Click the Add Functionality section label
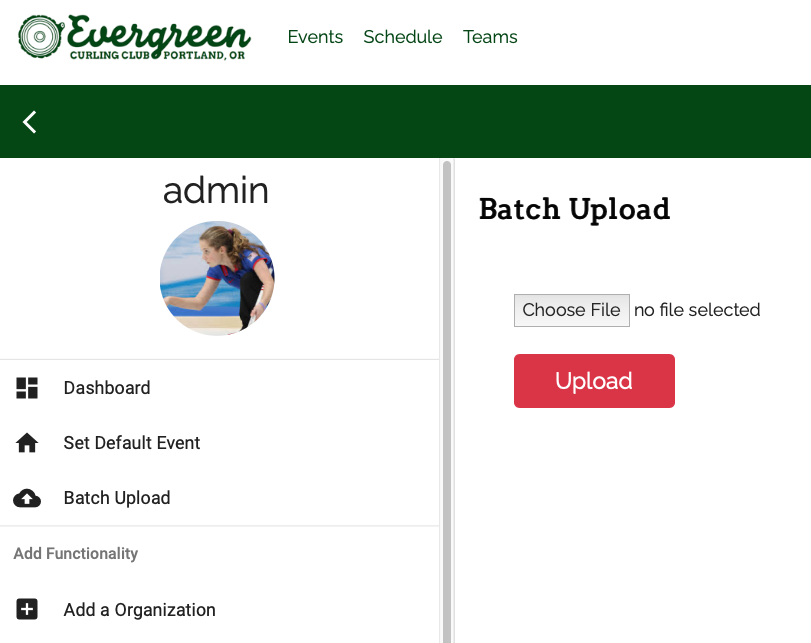The image size is (811, 643). point(75,553)
